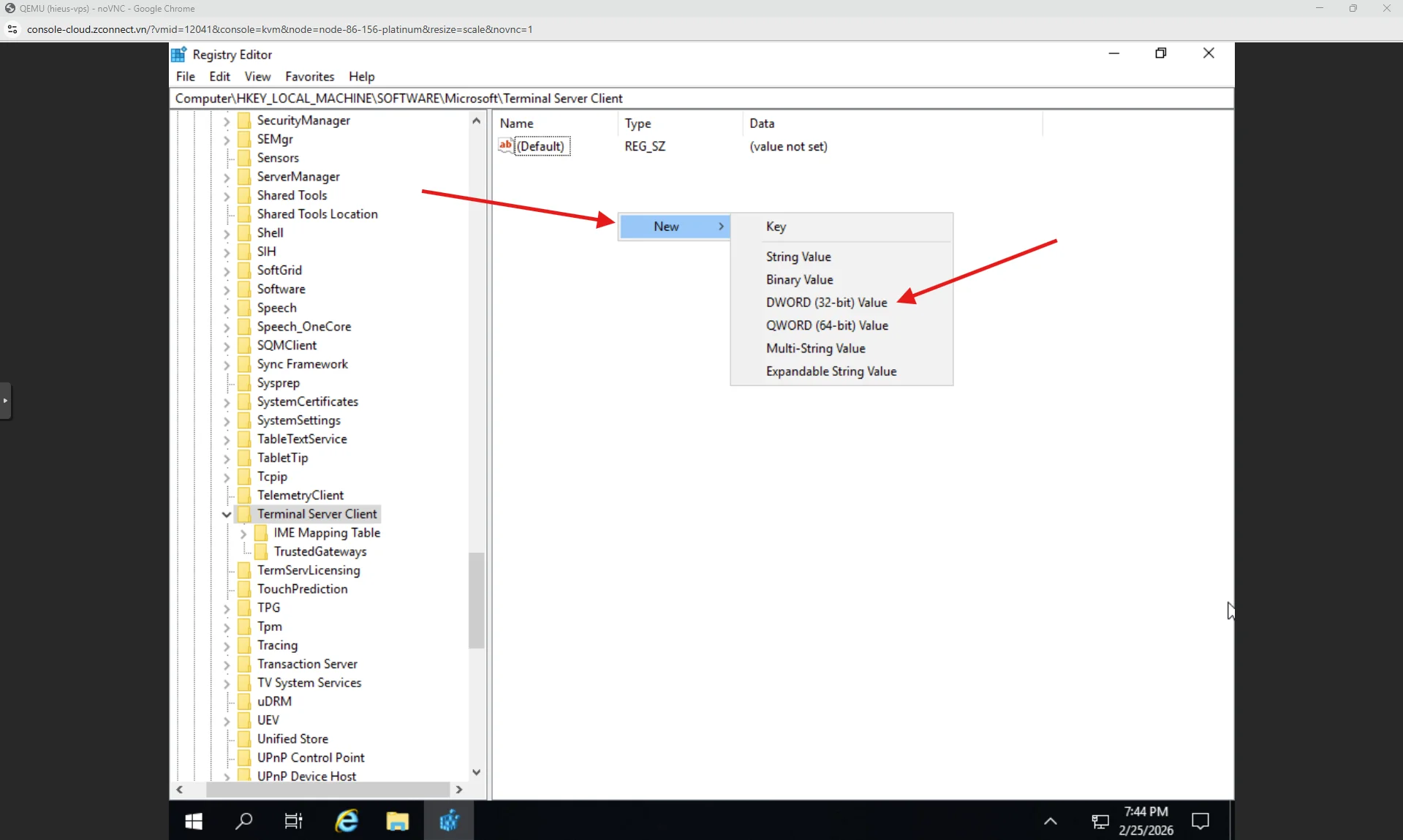Show hidden system tray icons

coord(1051,821)
